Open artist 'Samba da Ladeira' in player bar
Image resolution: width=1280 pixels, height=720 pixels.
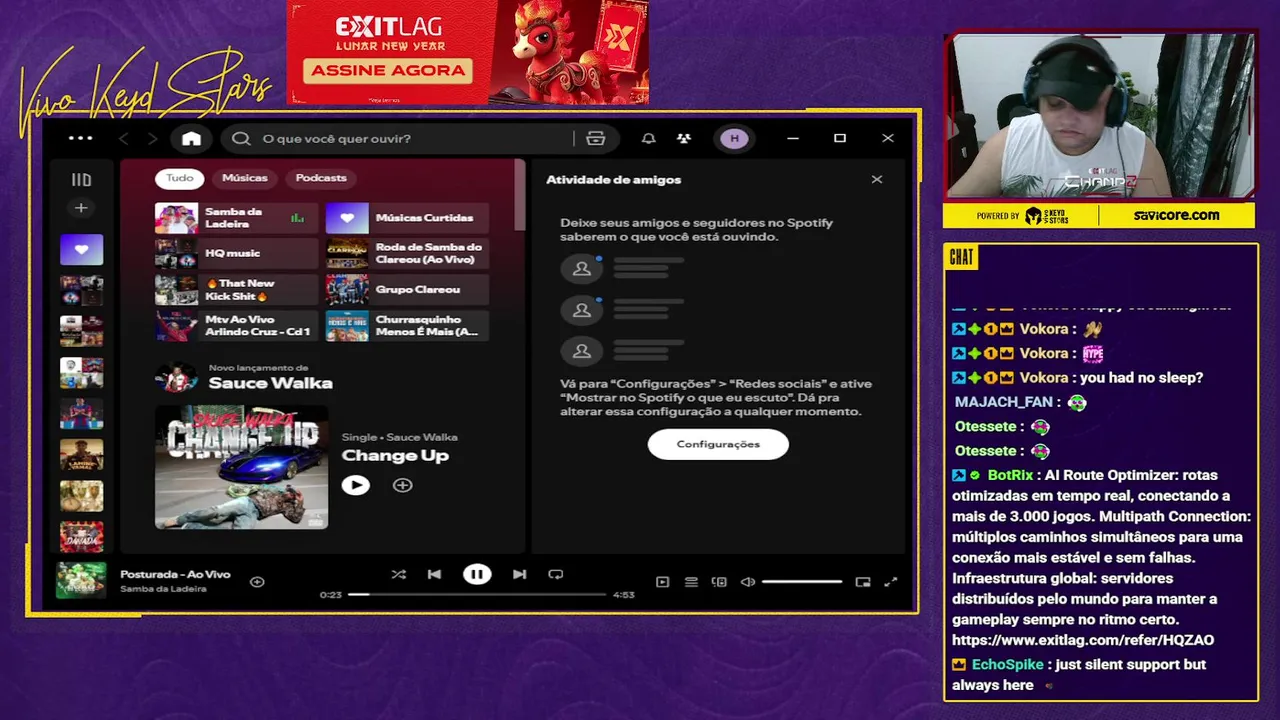(x=163, y=589)
